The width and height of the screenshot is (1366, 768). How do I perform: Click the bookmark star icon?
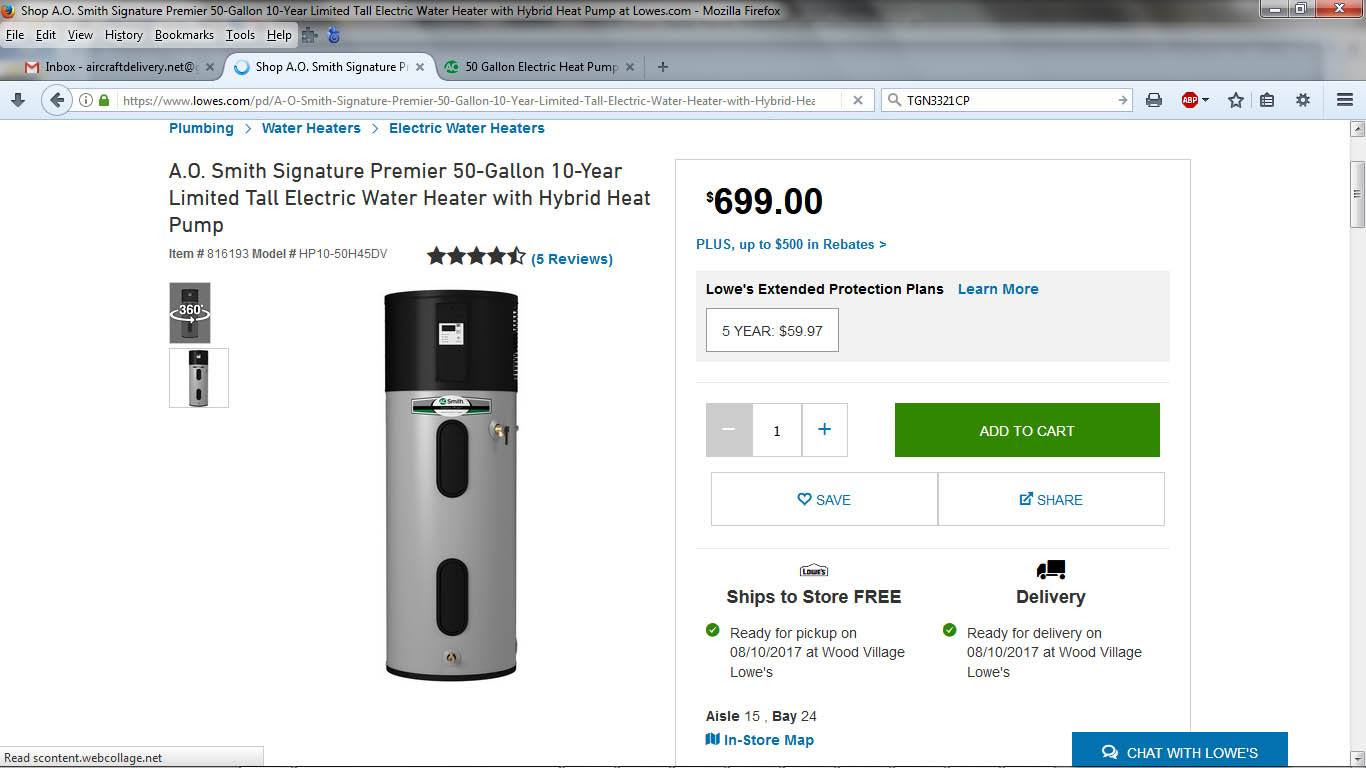[1236, 100]
